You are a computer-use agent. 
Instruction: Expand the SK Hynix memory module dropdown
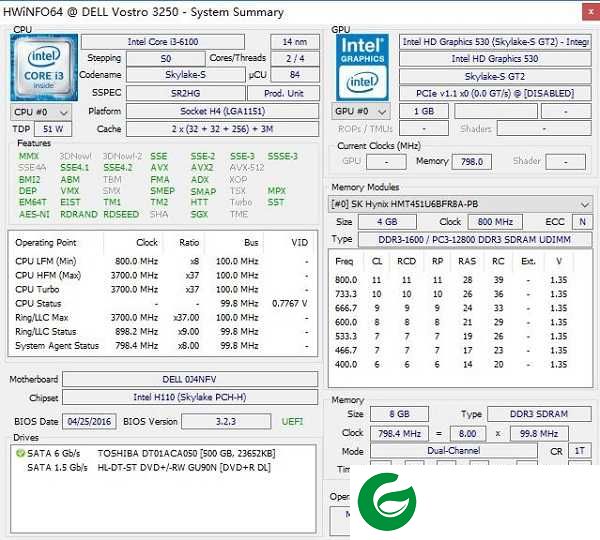tap(460, 204)
